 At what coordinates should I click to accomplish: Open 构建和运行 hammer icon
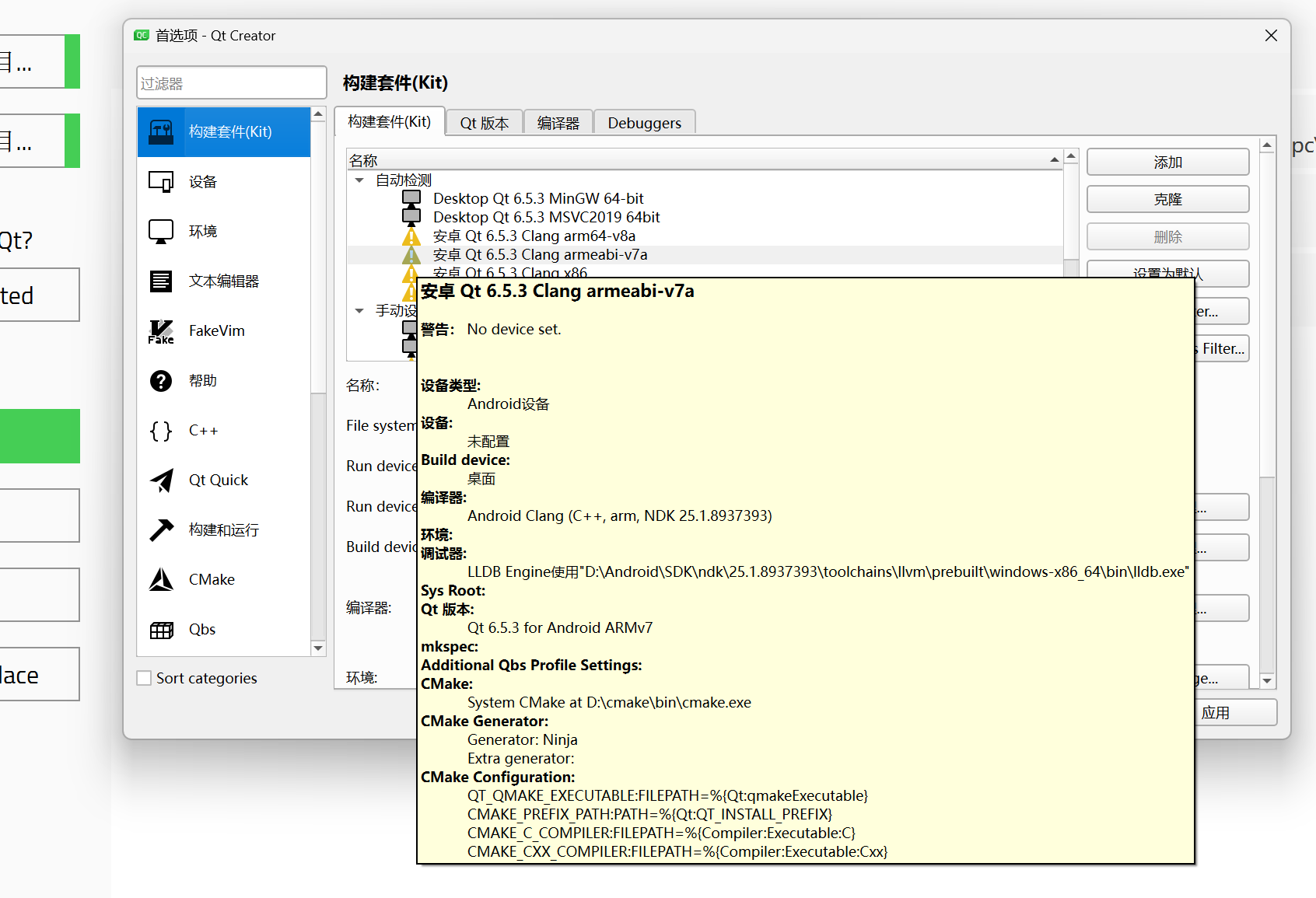point(161,530)
